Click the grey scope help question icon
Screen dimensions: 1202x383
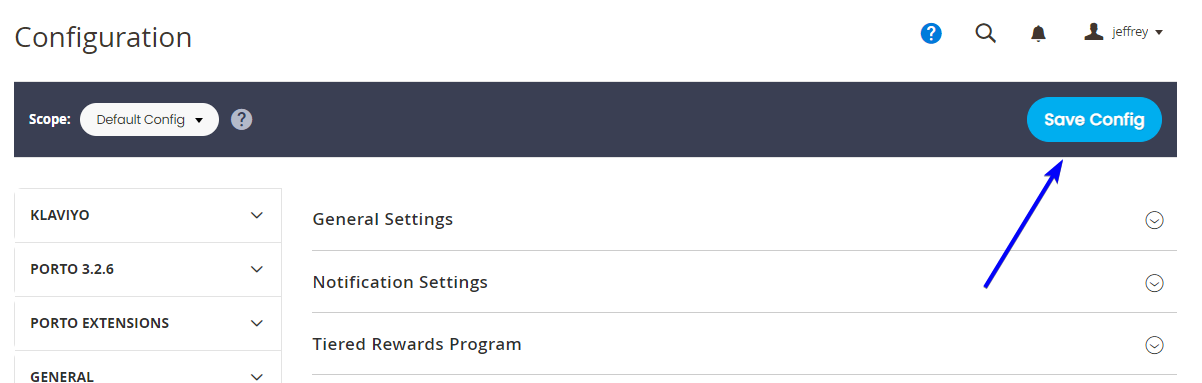tap(241, 119)
